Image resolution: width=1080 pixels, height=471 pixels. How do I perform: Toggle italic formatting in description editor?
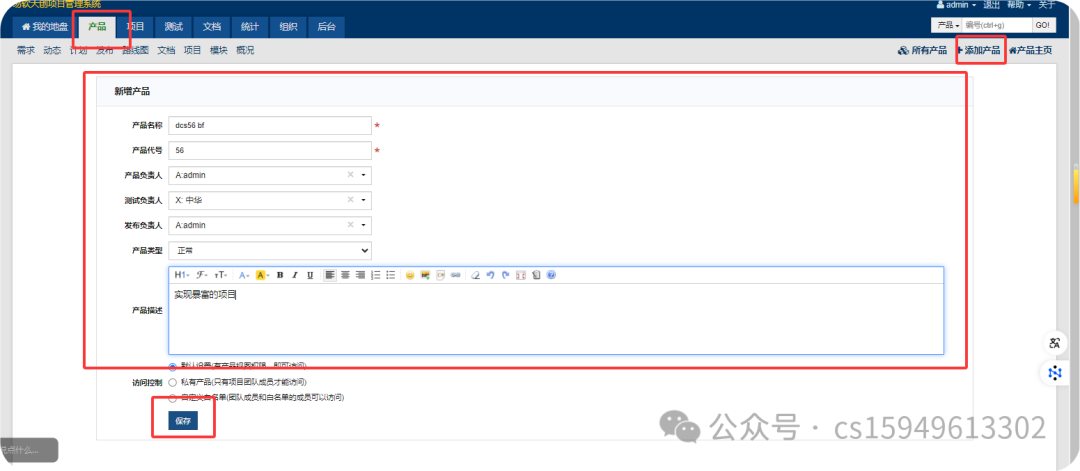point(295,275)
